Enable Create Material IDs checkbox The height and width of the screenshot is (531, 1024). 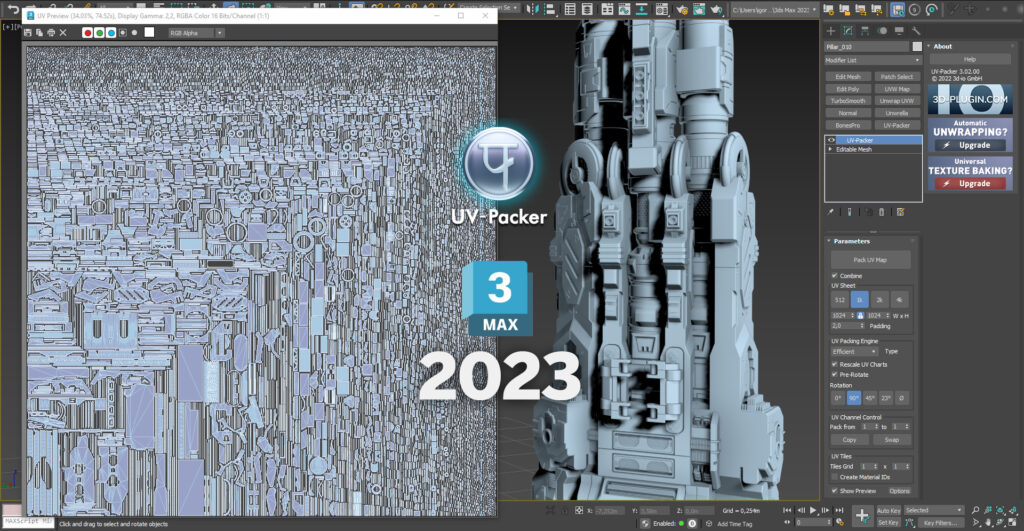point(835,477)
